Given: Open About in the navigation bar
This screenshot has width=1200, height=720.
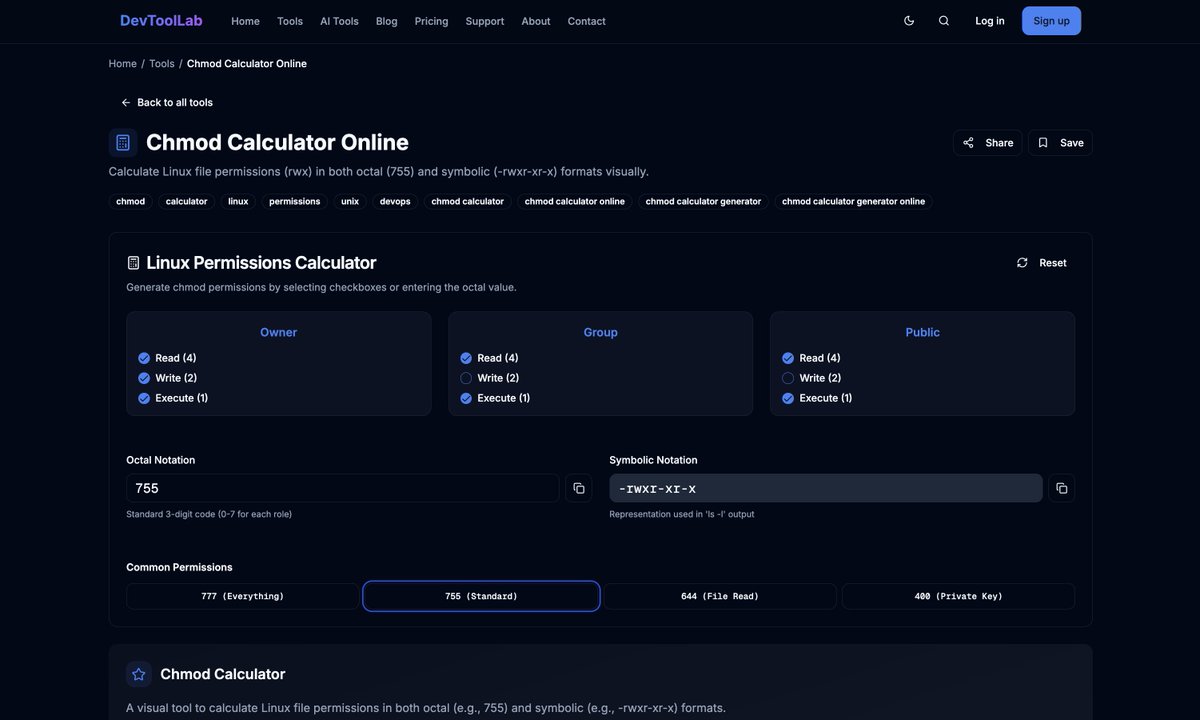Looking at the screenshot, I should [x=536, y=21].
